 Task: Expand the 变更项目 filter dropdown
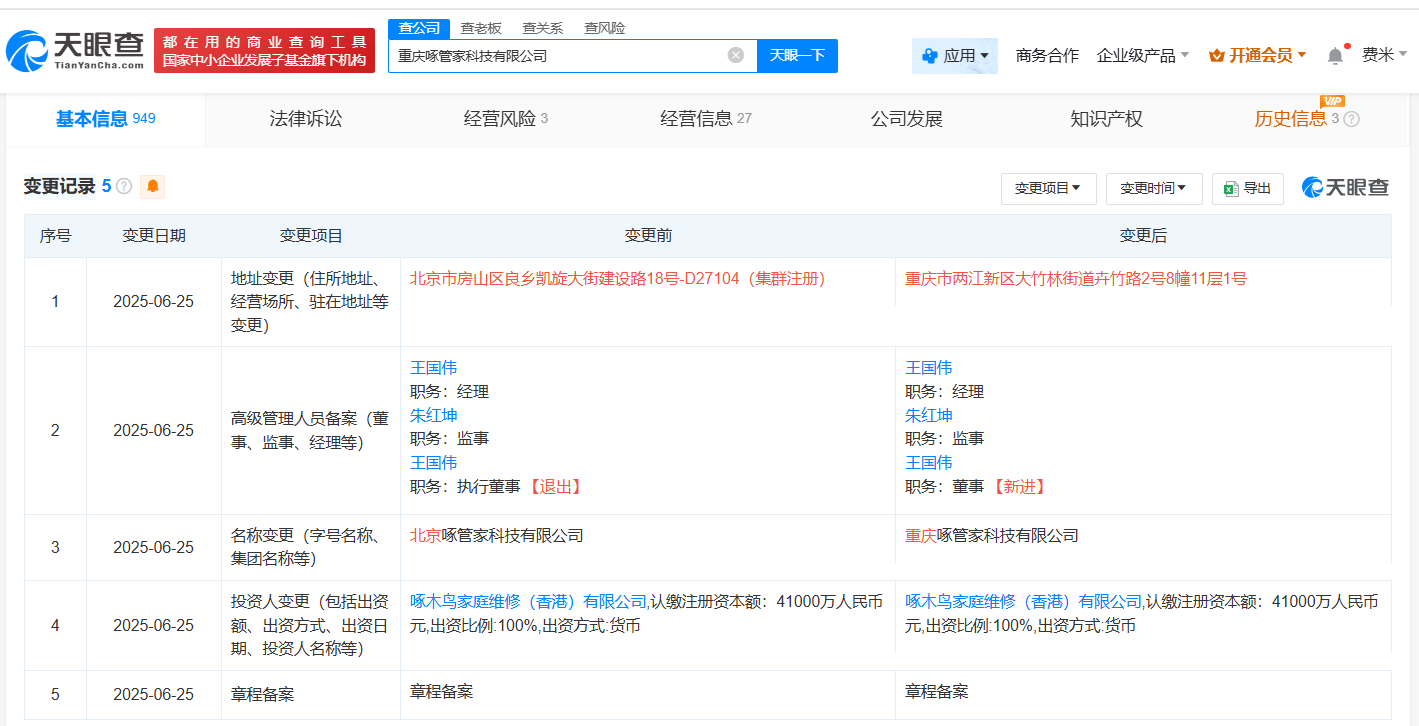pos(1048,188)
